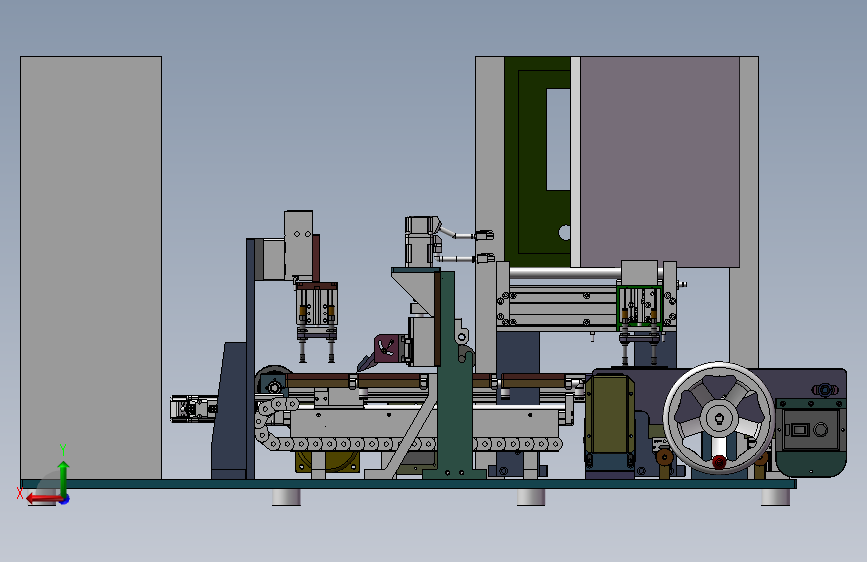Click the blue Z axis dot of the triad

(65, 499)
